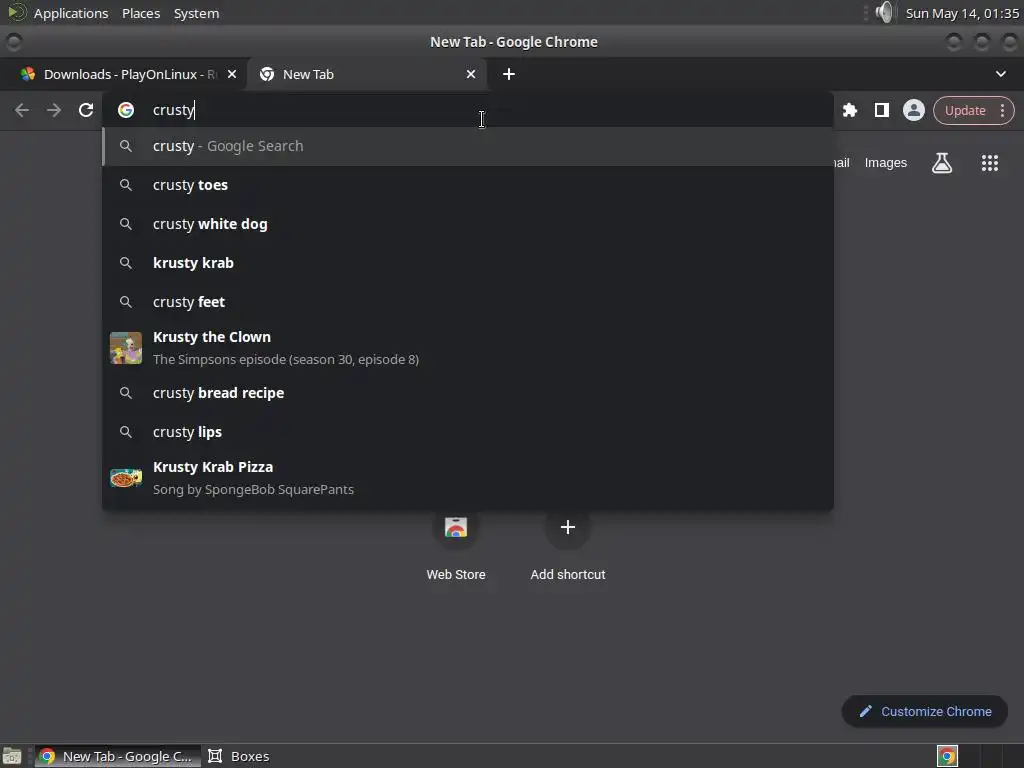Screen dimensions: 1024x768
Task: Close the Downloads - PlayOnLinux tab
Action: pyautogui.click(x=232, y=74)
